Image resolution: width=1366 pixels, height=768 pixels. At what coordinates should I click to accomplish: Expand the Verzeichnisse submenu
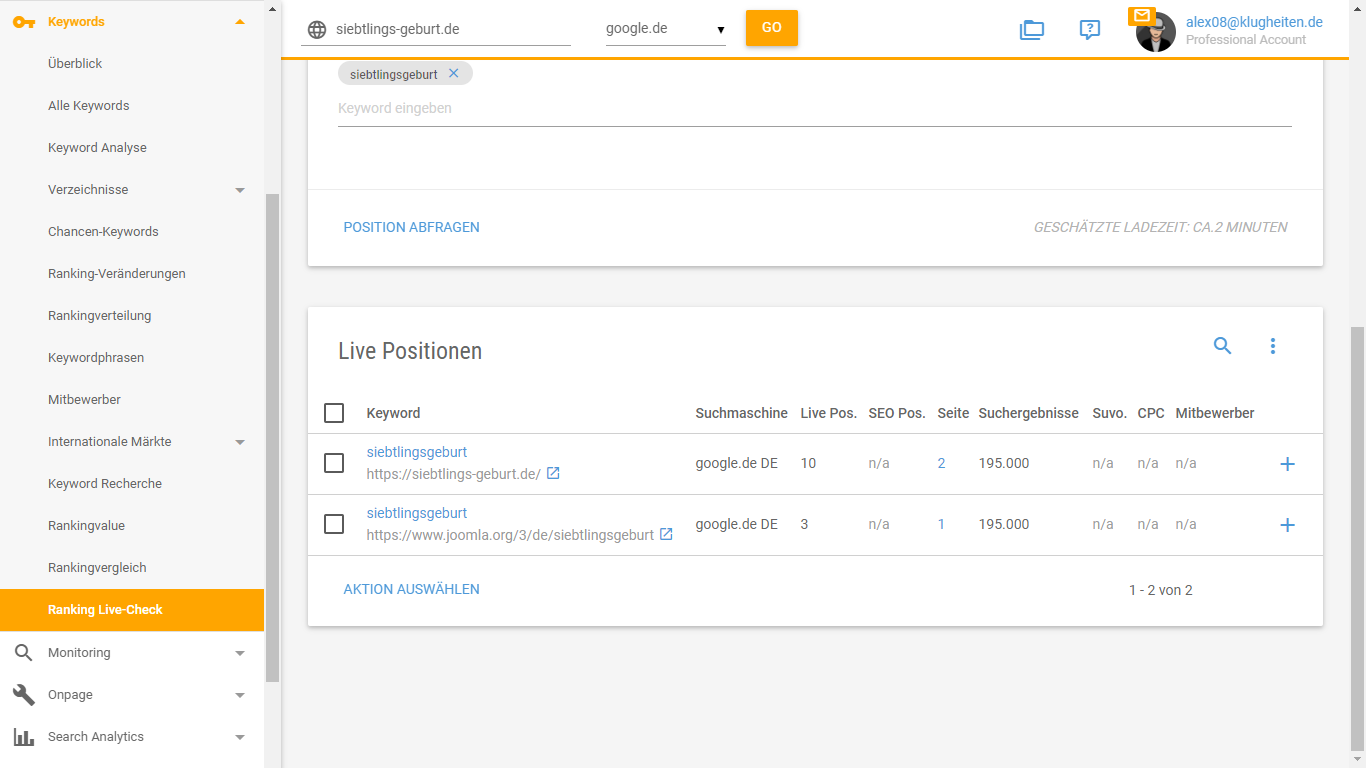(239, 190)
